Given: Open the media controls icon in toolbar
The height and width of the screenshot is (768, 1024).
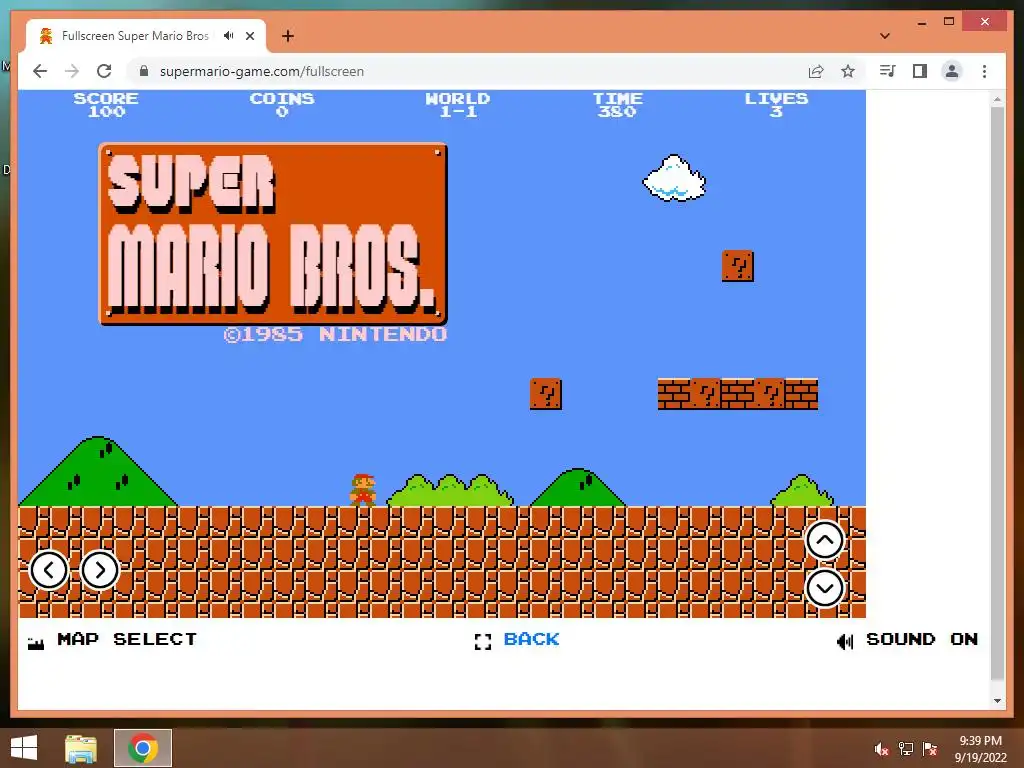Looking at the screenshot, I should tap(887, 71).
